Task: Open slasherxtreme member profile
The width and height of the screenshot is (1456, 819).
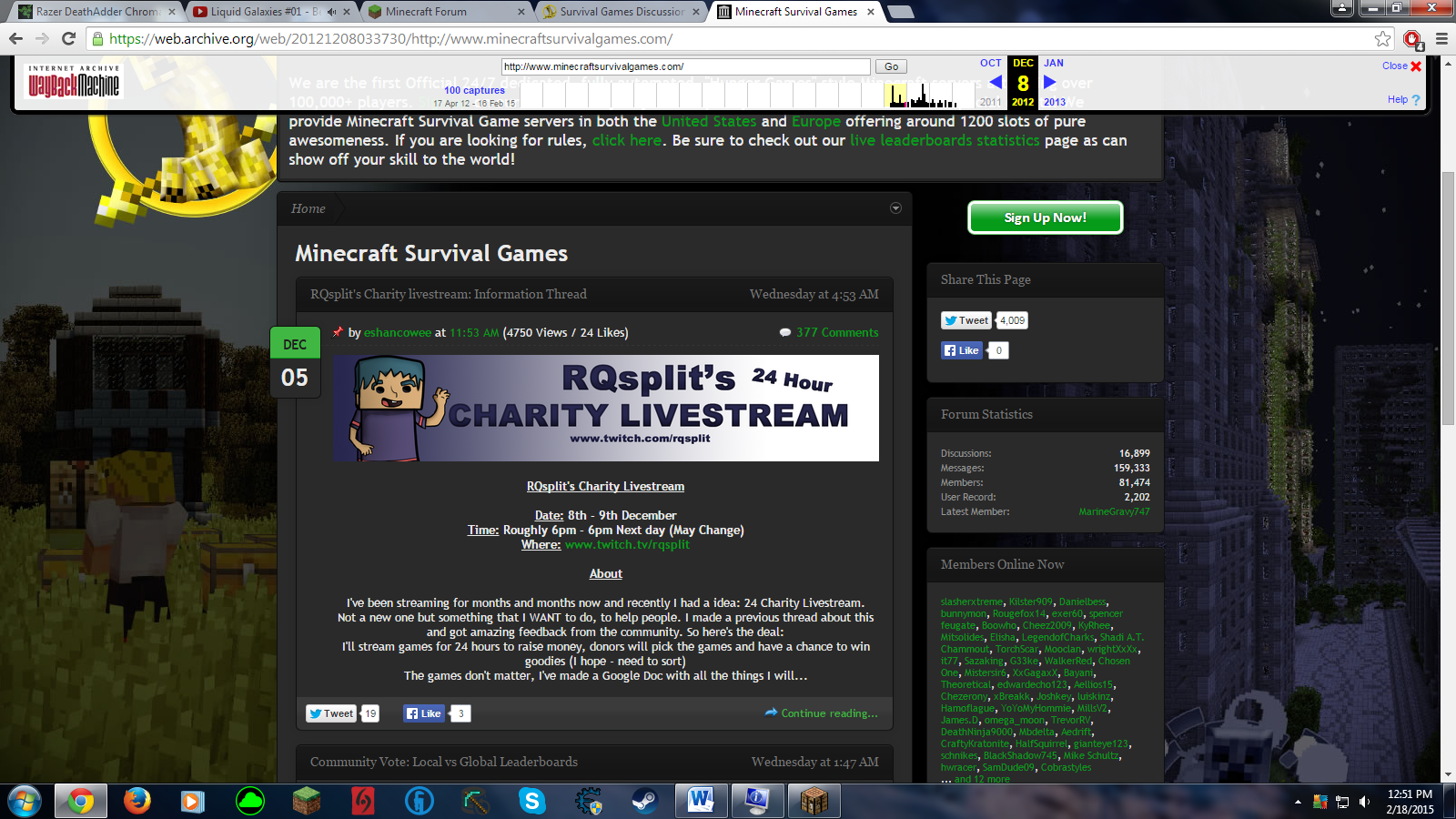Action: pos(972,602)
